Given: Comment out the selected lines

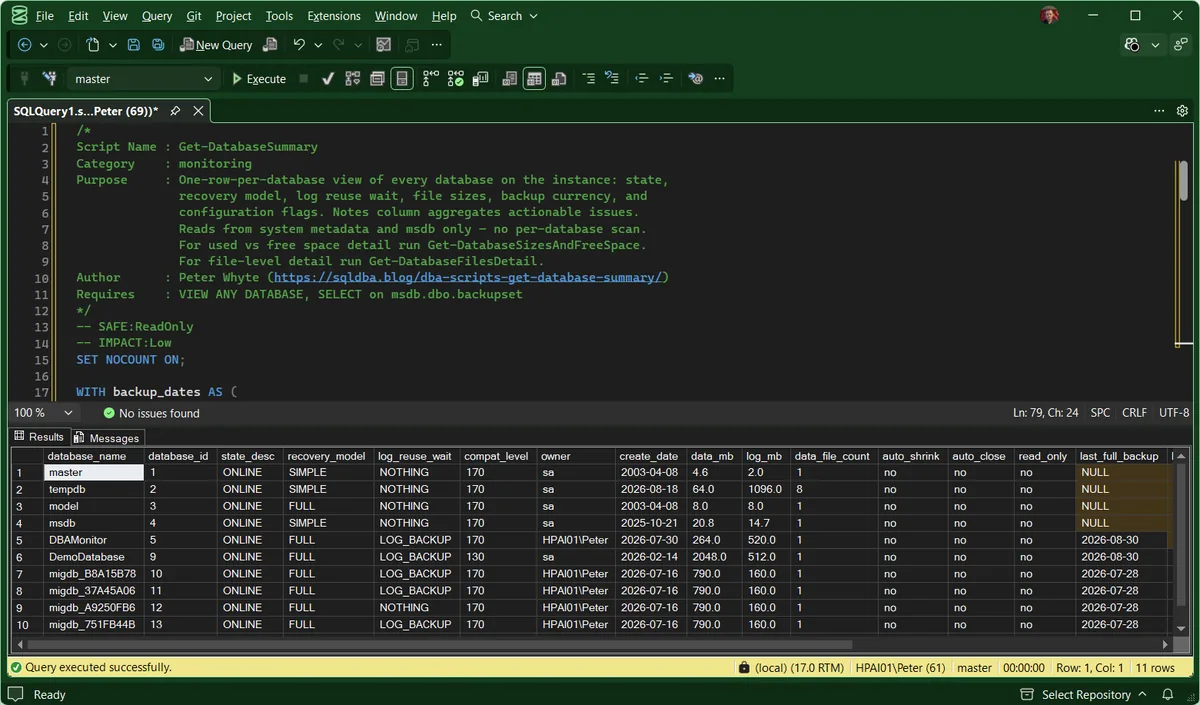Looking at the screenshot, I should [x=588, y=78].
